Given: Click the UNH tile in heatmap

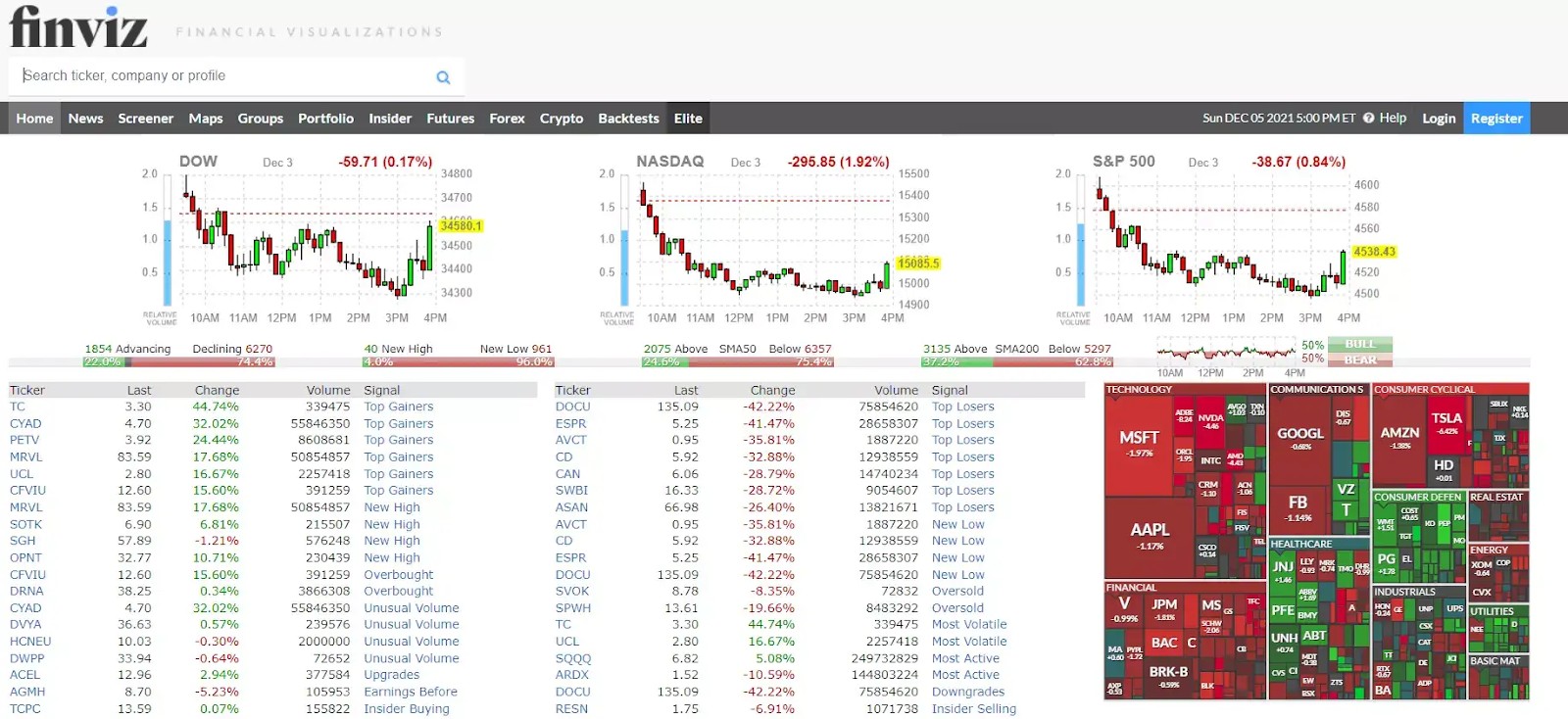Looking at the screenshot, I should click(1284, 642).
